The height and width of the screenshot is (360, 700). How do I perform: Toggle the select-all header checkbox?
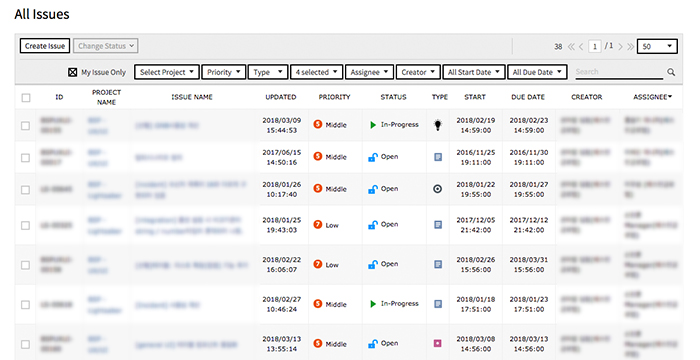click(26, 97)
